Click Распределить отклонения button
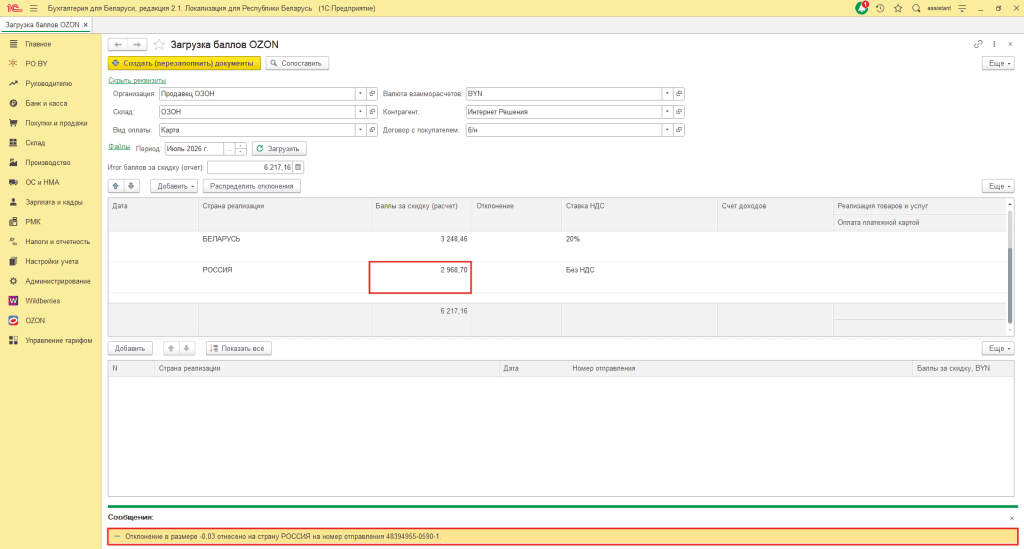The width and height of the screenshot is (1024, 549). pyautogui.click(x=251, y=186)
